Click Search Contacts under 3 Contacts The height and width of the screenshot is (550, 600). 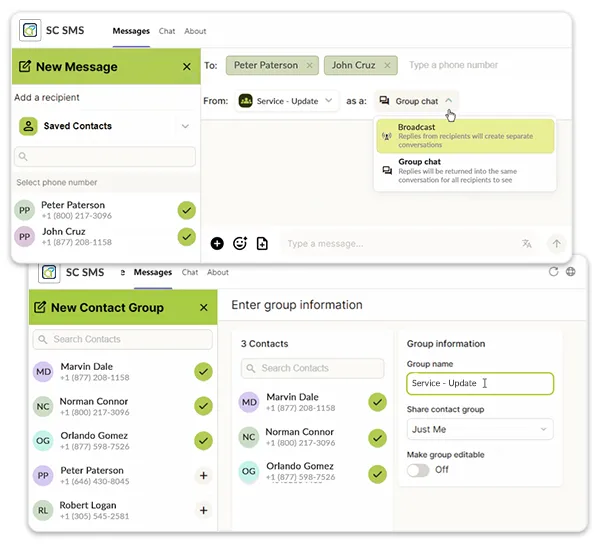(312, 368)
